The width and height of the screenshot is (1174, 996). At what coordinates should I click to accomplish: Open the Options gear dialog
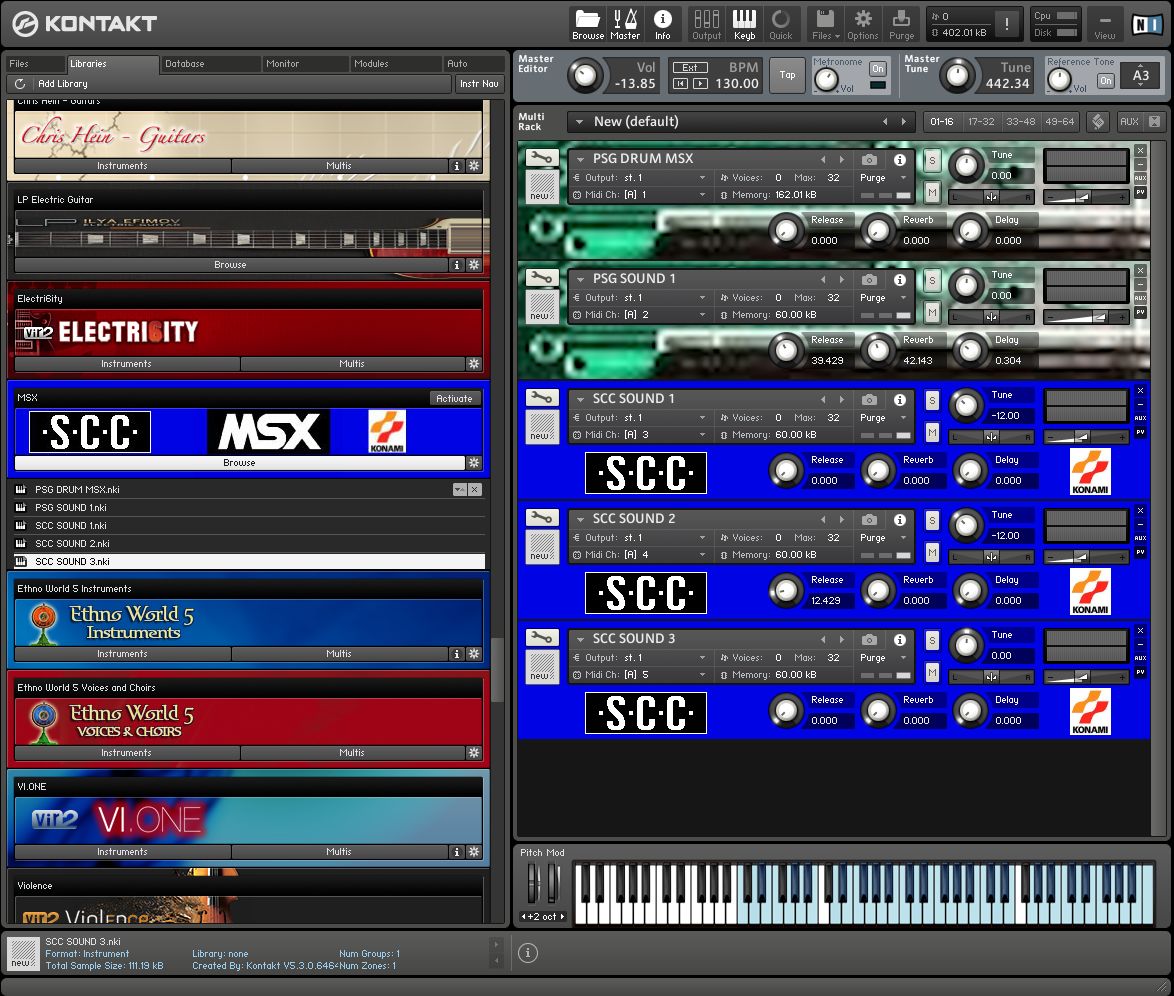(x=863, y=24)
